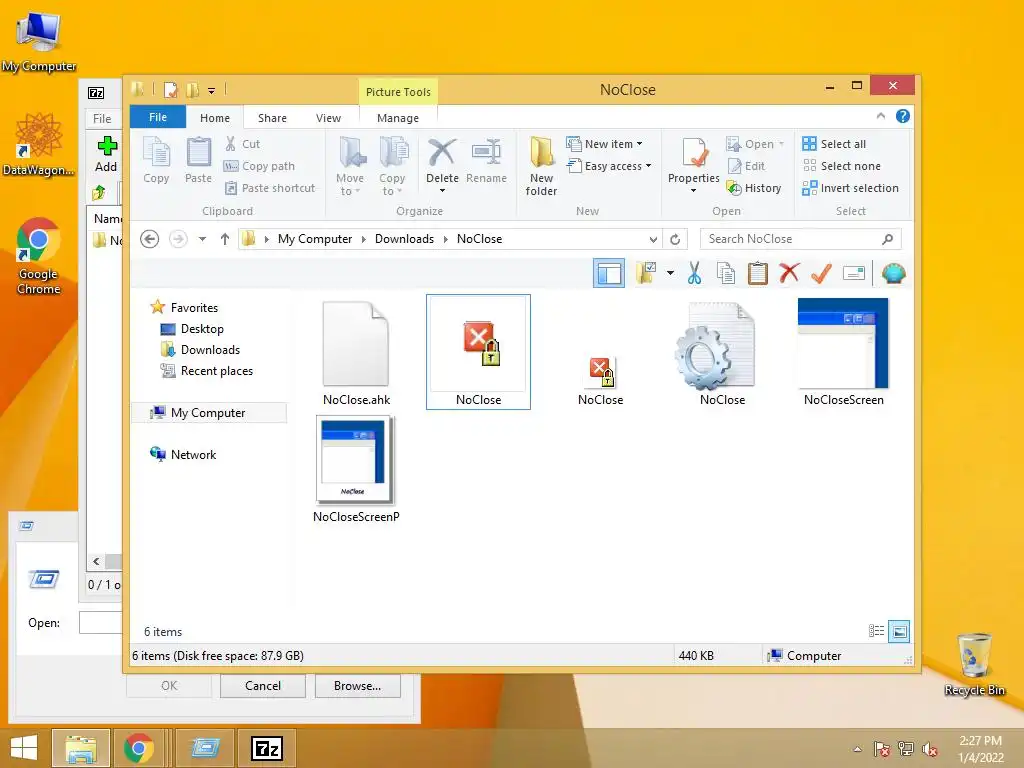Viewport: 1024px width, 768px height.
Task: Open quick access toolbar customize dropdown
Action: click(212, 91)
